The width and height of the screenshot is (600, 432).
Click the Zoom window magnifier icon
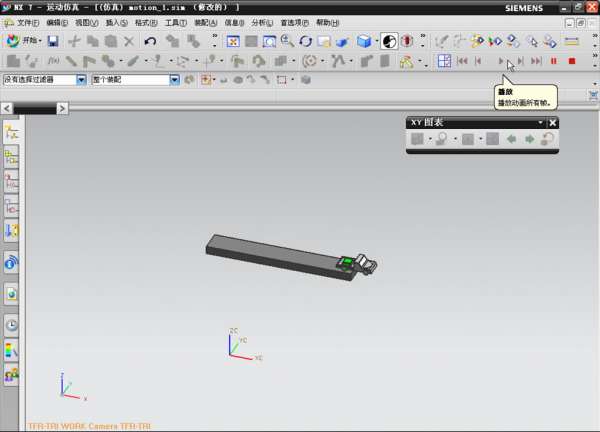click(269, 41)
